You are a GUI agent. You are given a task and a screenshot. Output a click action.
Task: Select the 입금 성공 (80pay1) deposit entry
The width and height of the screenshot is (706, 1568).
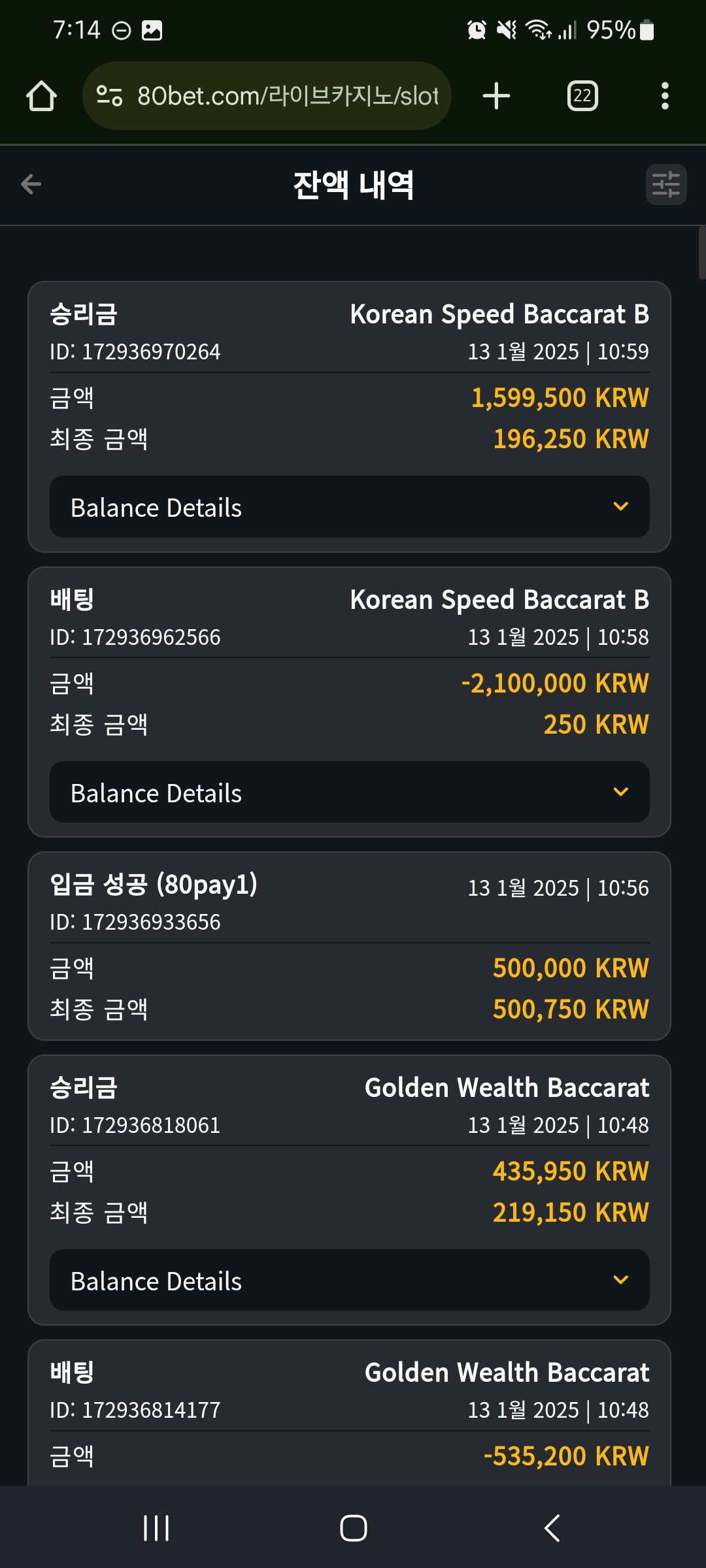coord(350,946)
